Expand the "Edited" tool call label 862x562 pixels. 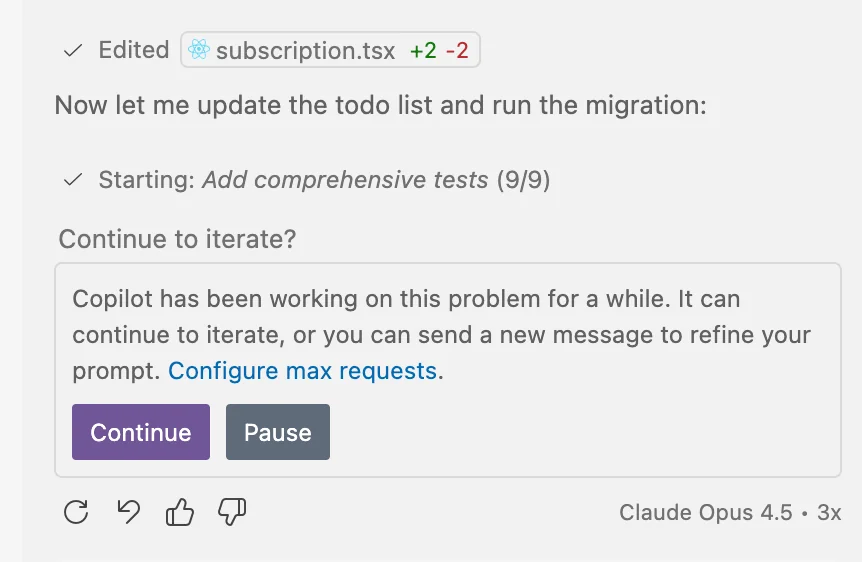[133, 50]
